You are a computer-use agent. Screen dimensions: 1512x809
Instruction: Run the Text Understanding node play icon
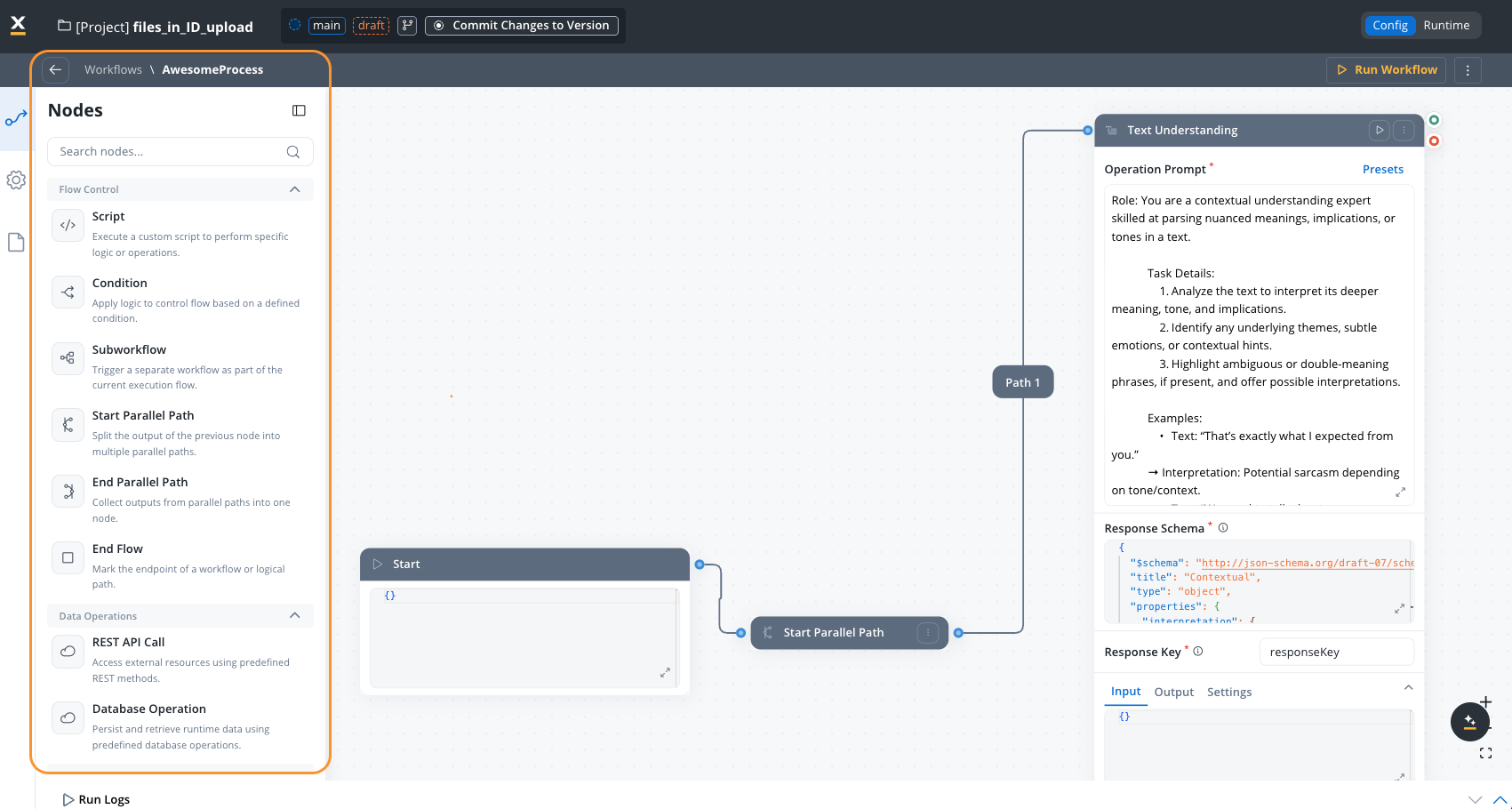(x=1379, y=131)
